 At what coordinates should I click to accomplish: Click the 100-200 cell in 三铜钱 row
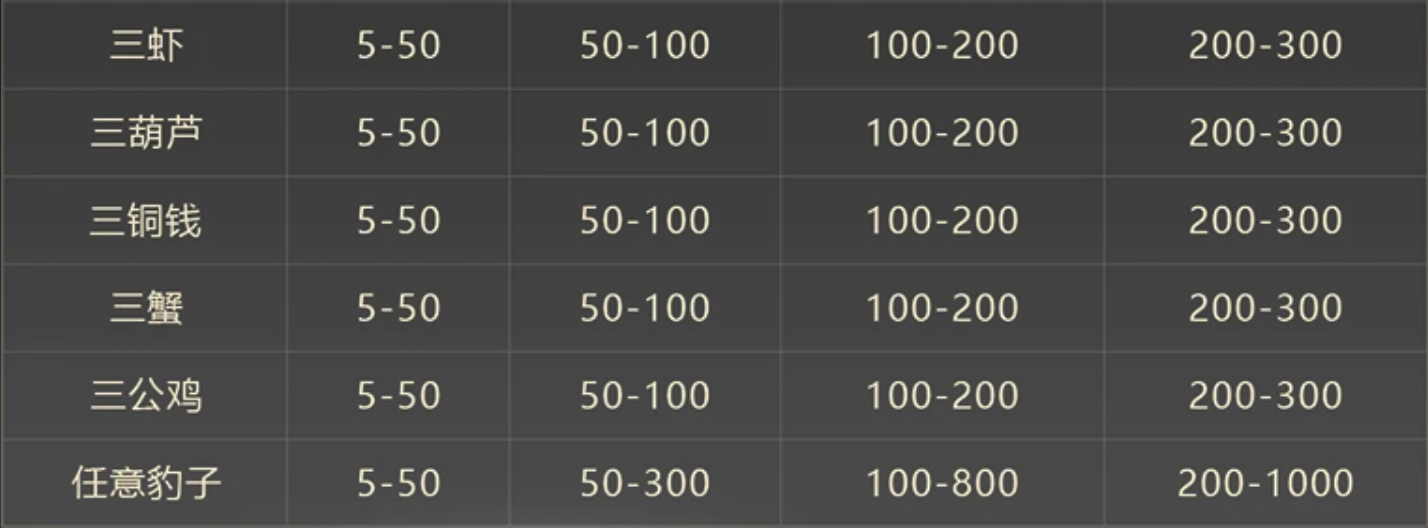coord(942,221)
